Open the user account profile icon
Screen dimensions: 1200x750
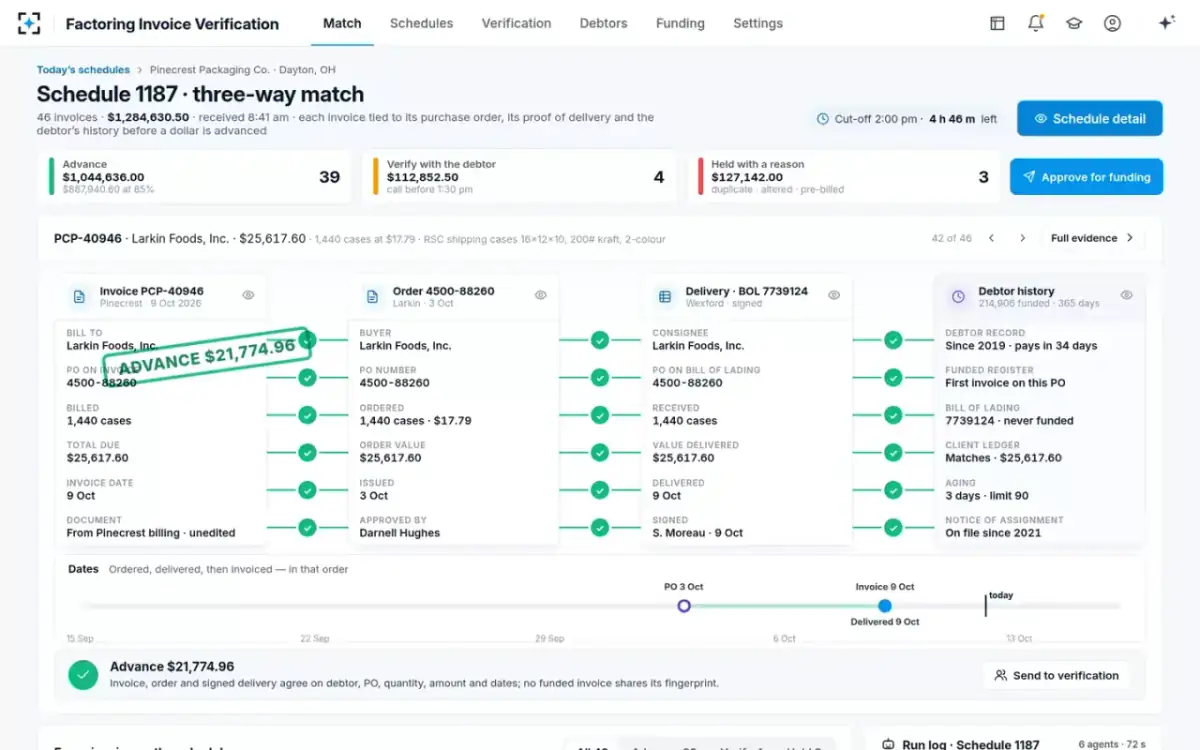click(x=1112, y=23)
